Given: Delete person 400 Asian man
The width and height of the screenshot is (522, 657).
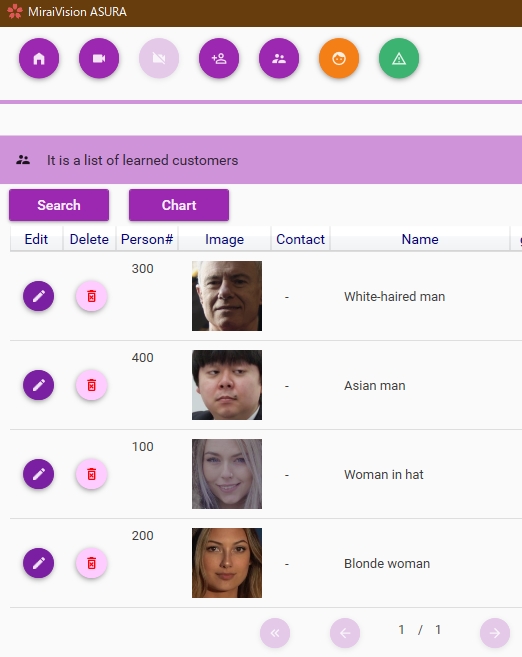Looking at the screenshot, I should tap(91, 385).
